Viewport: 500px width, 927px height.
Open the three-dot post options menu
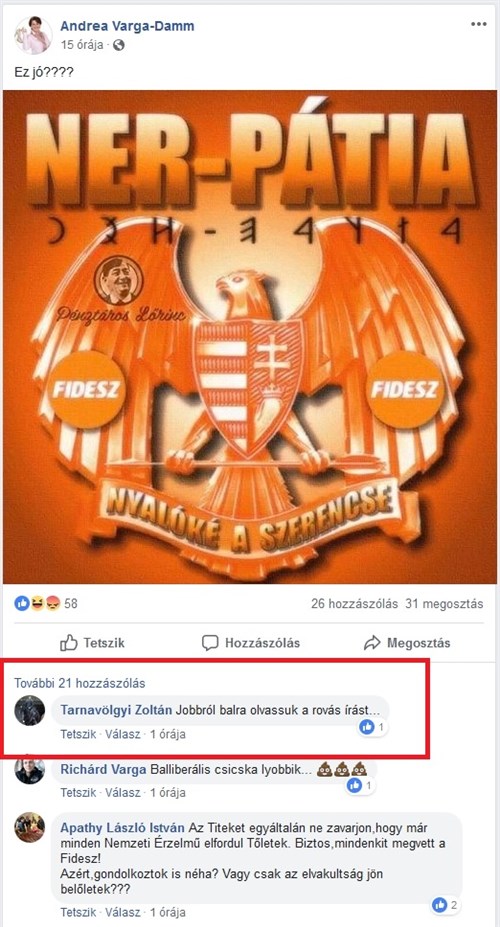pyautogui.click(x=479, y=25)
